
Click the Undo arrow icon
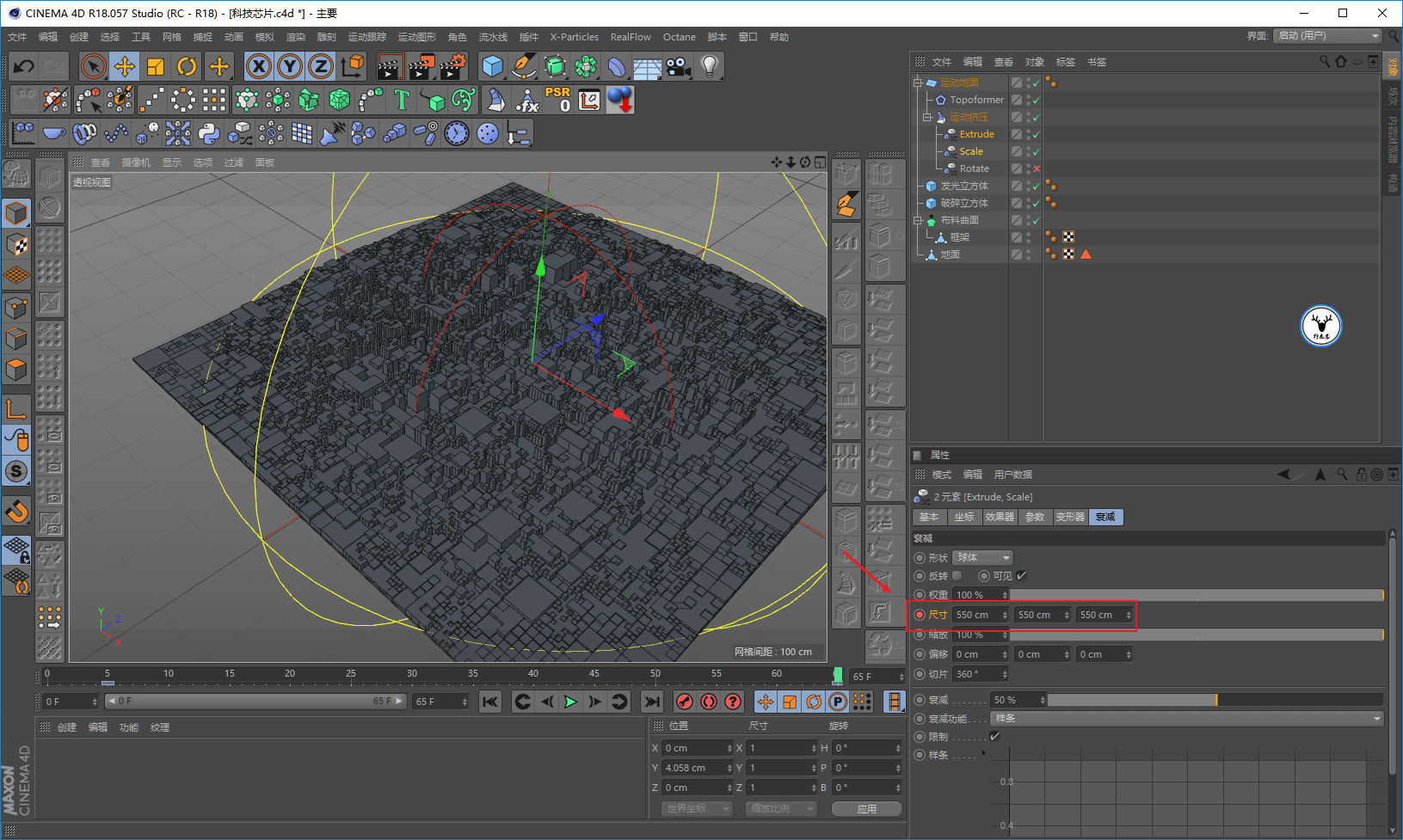click(24, 66)
